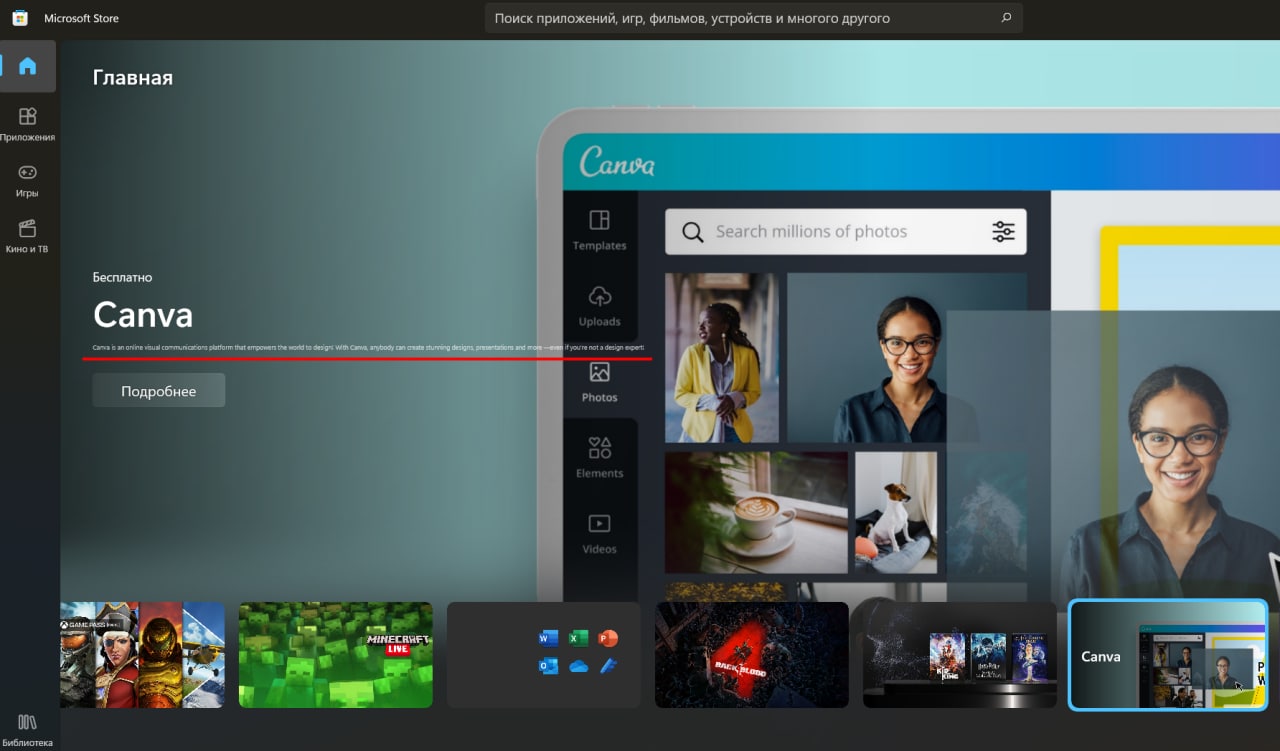Click the Подробнее button

[159, 391]
